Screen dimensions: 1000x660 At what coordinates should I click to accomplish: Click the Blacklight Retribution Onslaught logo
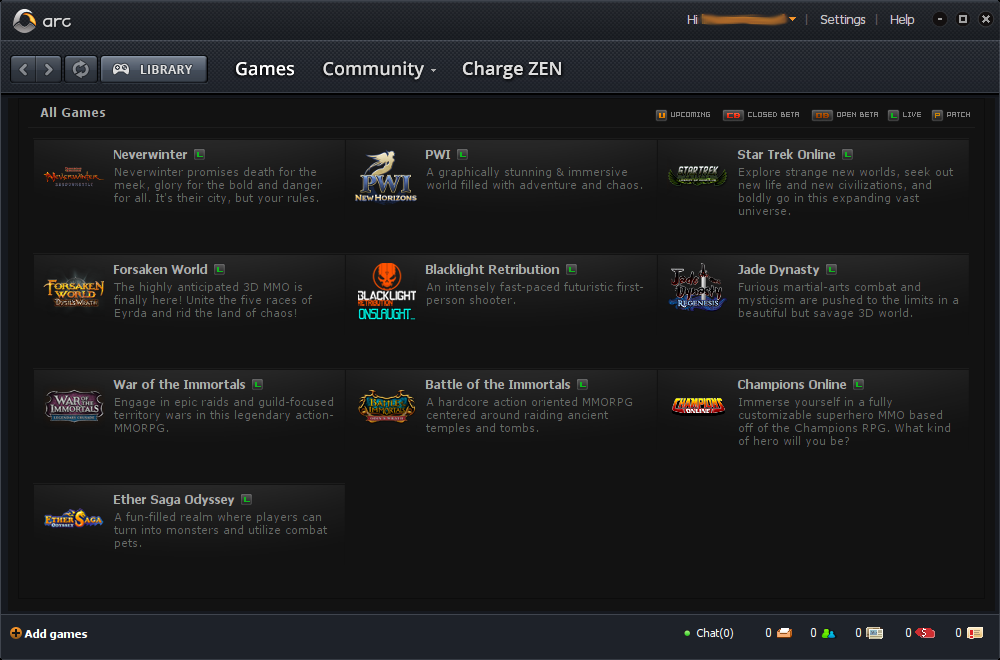click(386, 291)
